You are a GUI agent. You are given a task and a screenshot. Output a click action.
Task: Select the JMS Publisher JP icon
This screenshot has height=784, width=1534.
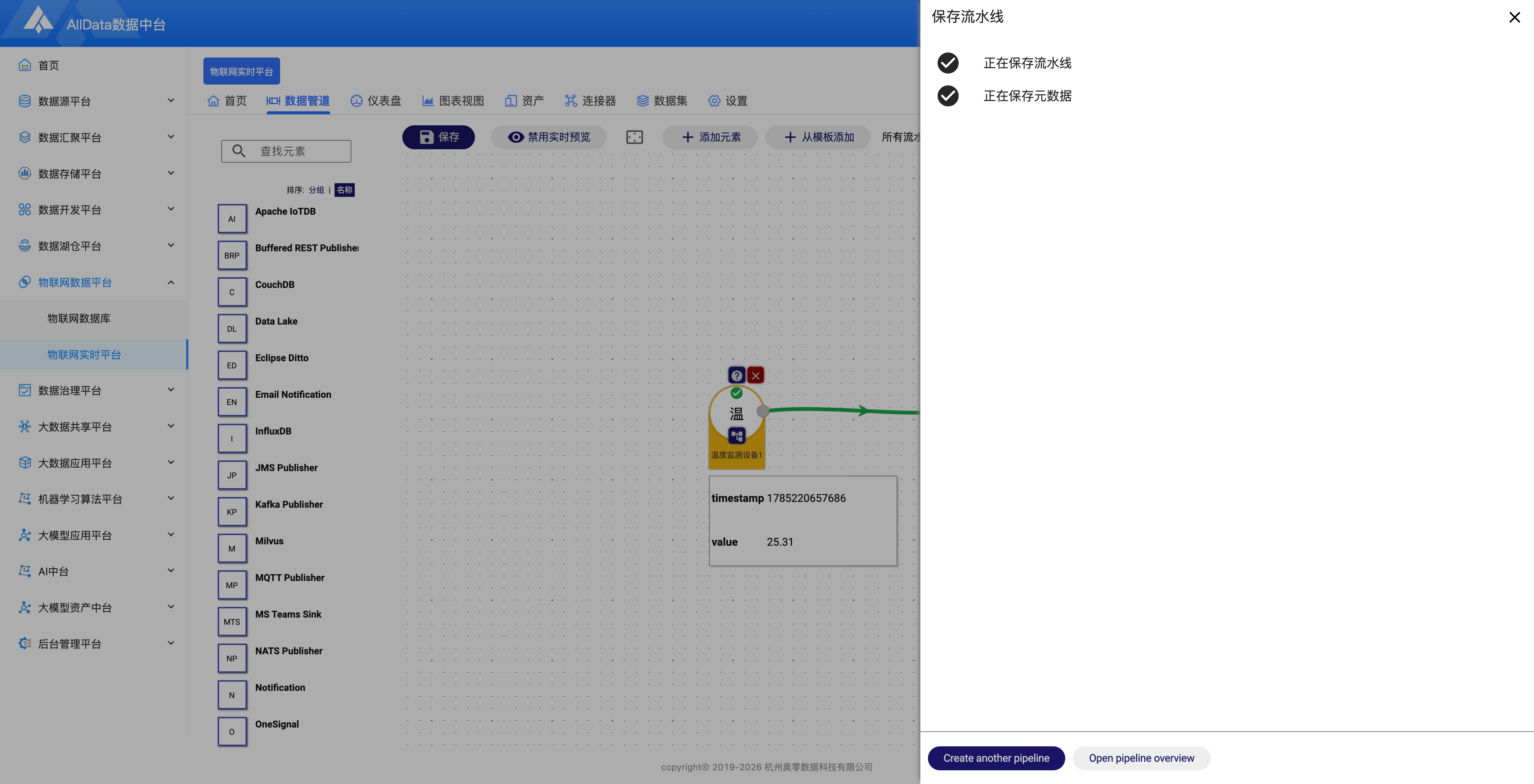232,475
